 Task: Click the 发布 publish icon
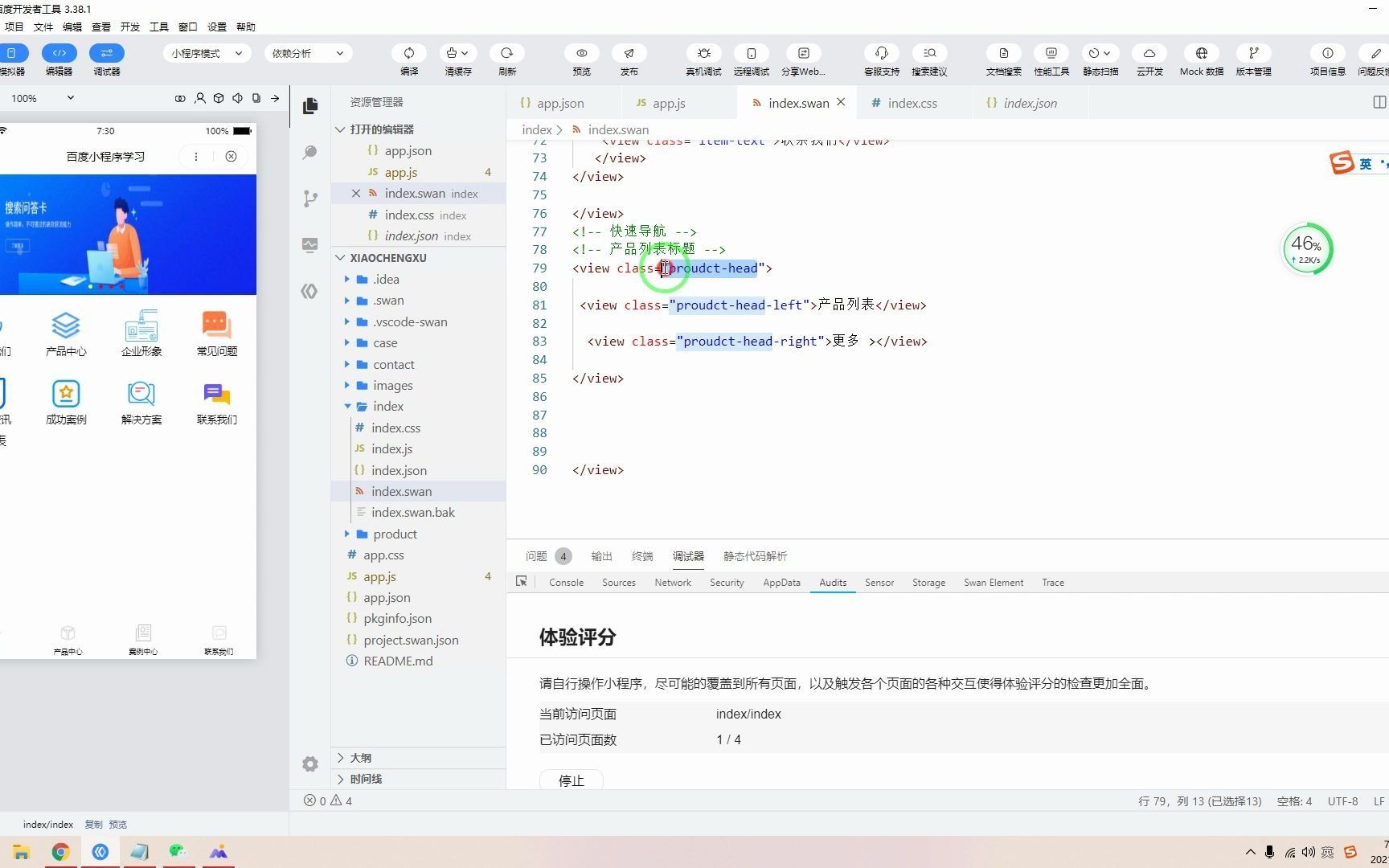(x=629, y=53)
